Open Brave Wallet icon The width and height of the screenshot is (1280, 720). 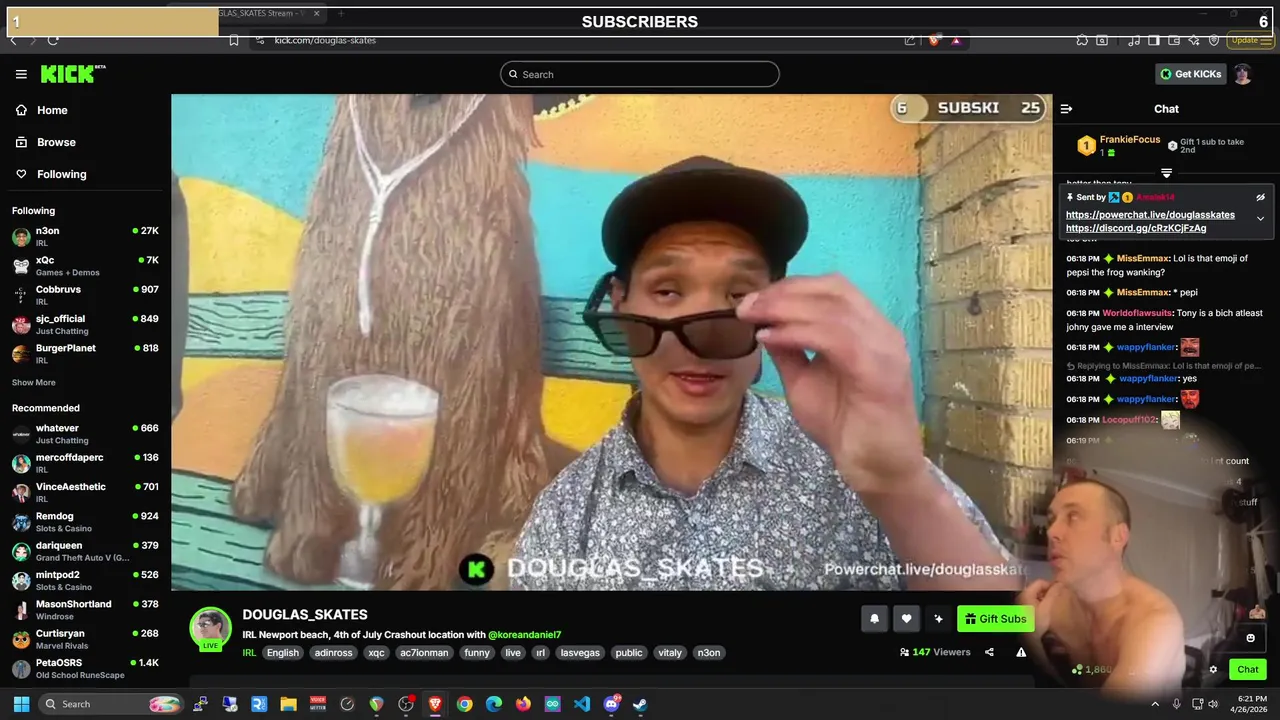[1173, 40]
